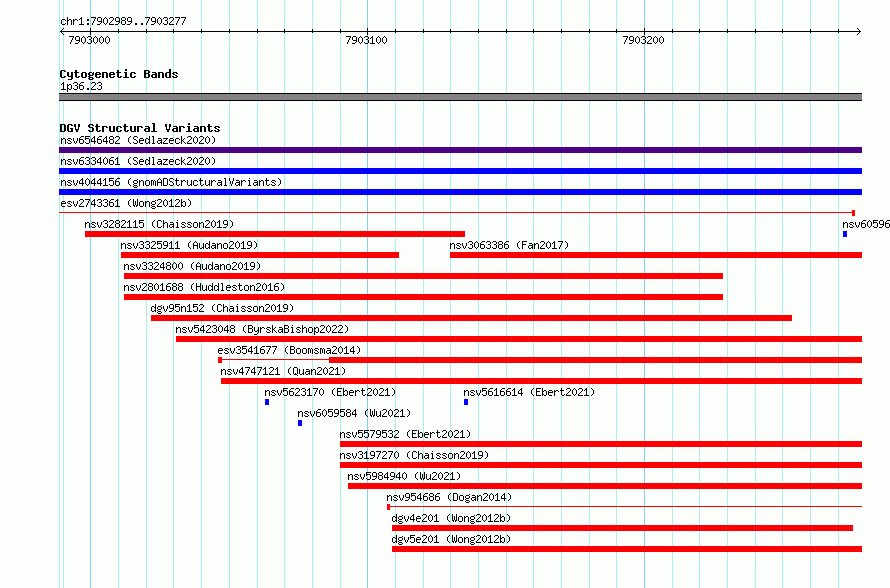The height and width of the screenshot is (588, 890).
Task: Click the blue bar of nsv6334061
Action: tap(460, 171)
